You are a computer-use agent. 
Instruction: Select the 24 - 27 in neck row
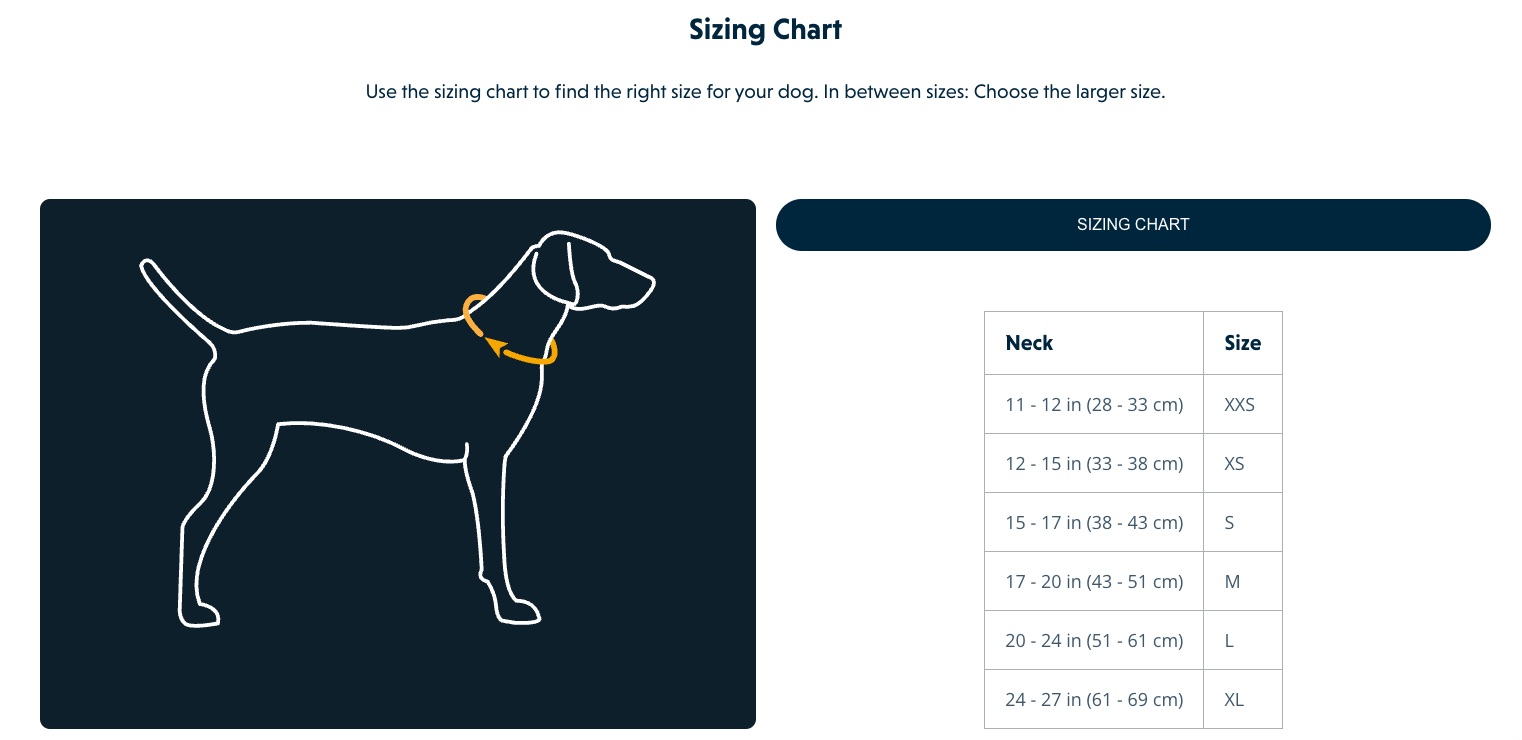click(1094, 700)
